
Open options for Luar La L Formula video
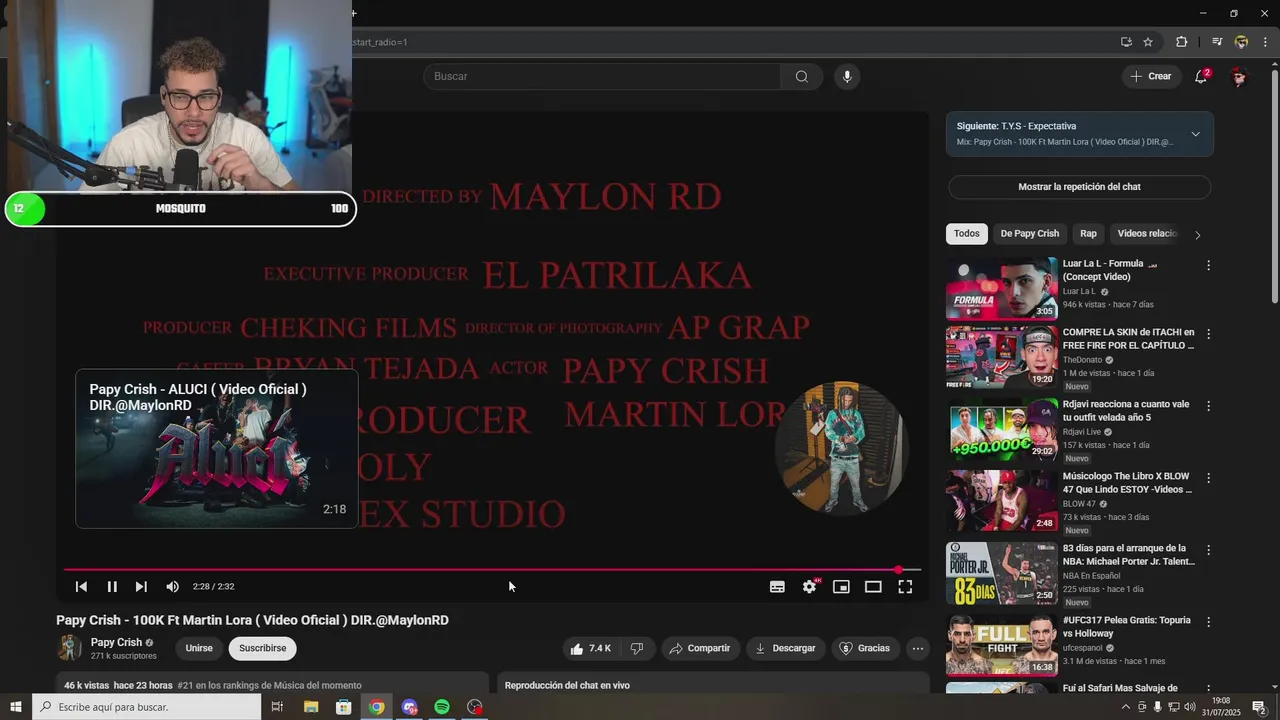1208,266
